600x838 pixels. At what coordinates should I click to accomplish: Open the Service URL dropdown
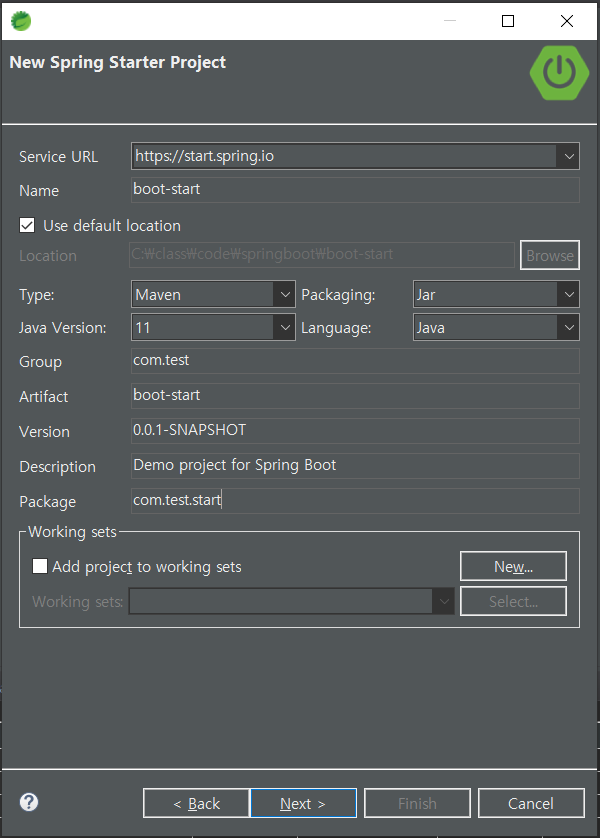568,156
